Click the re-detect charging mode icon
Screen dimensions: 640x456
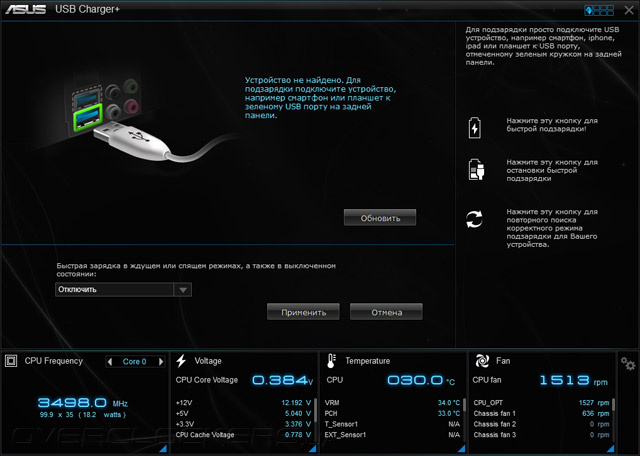[474, 219]
